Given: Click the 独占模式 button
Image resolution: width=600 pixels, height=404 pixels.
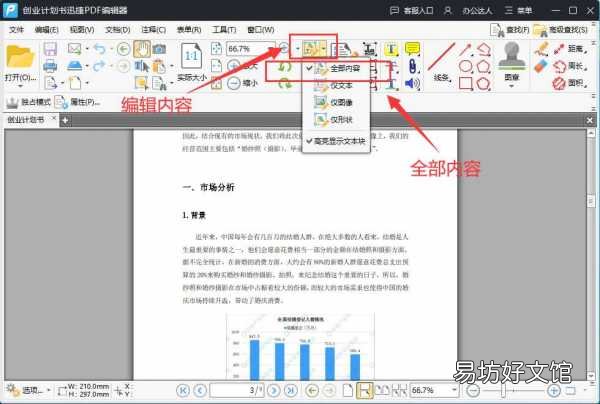Looking at the screenshot, I should pos(28,102).
